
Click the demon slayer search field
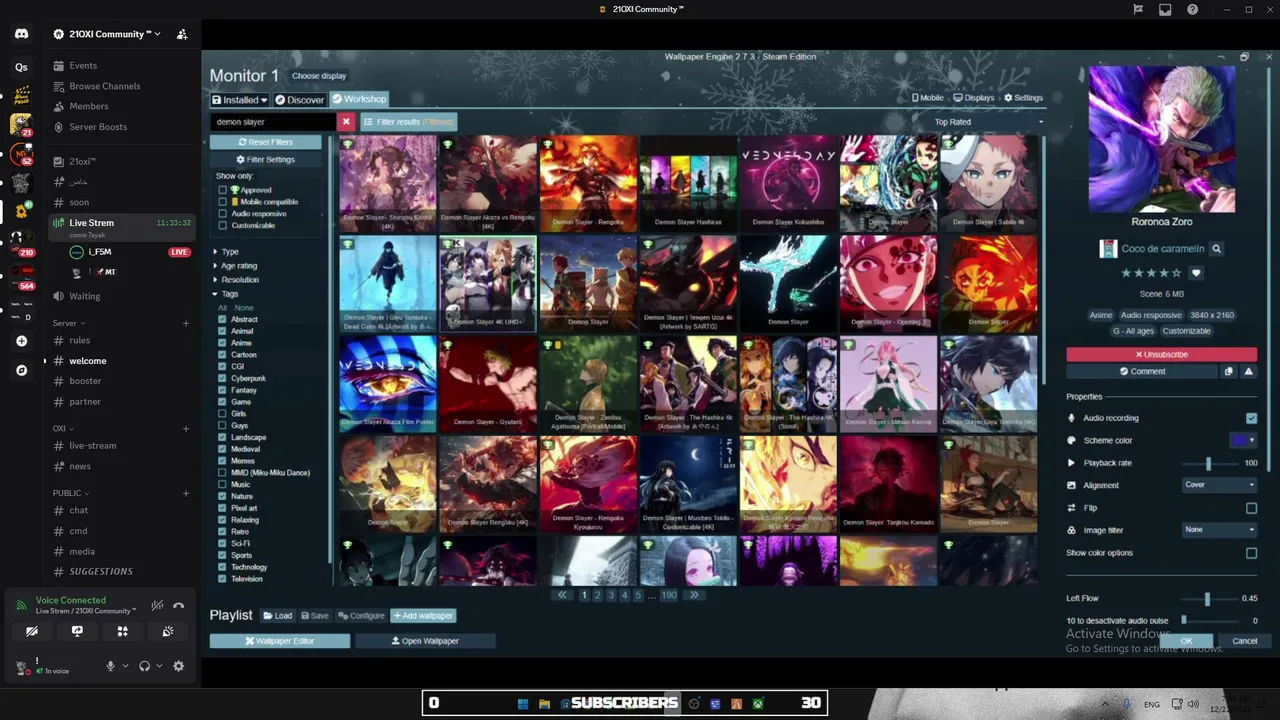273,122
